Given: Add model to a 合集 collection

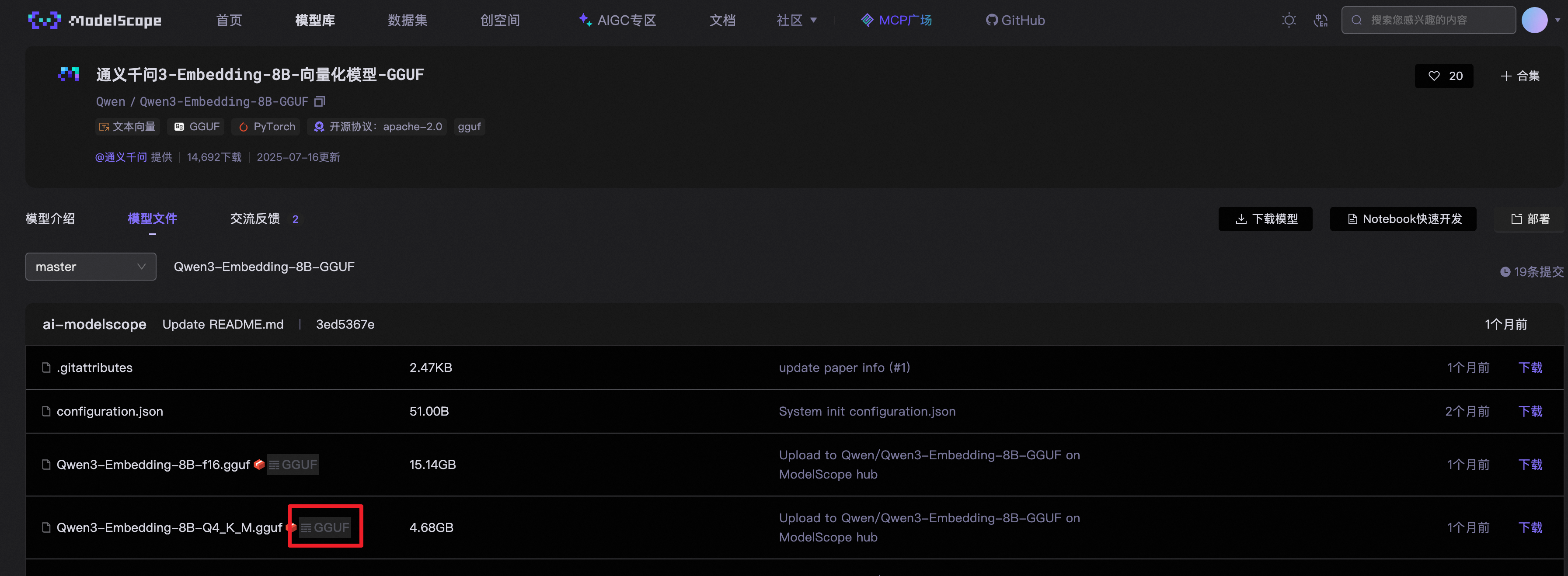Looking at the screenshot, I should point(1520,76).
